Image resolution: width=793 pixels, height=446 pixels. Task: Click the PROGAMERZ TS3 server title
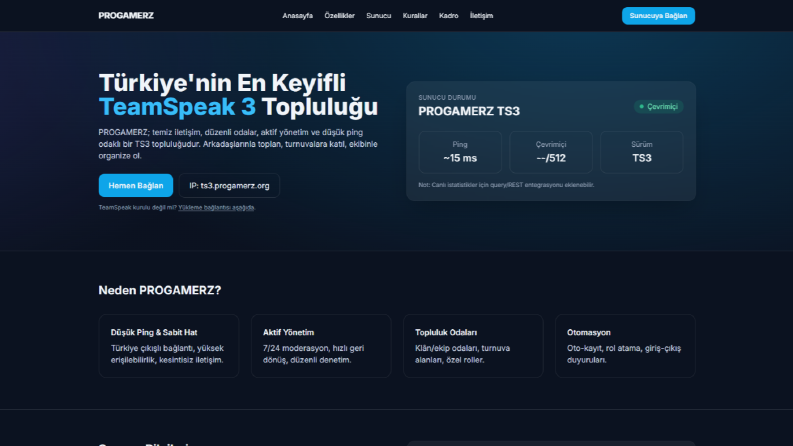(x=469, y=111)
